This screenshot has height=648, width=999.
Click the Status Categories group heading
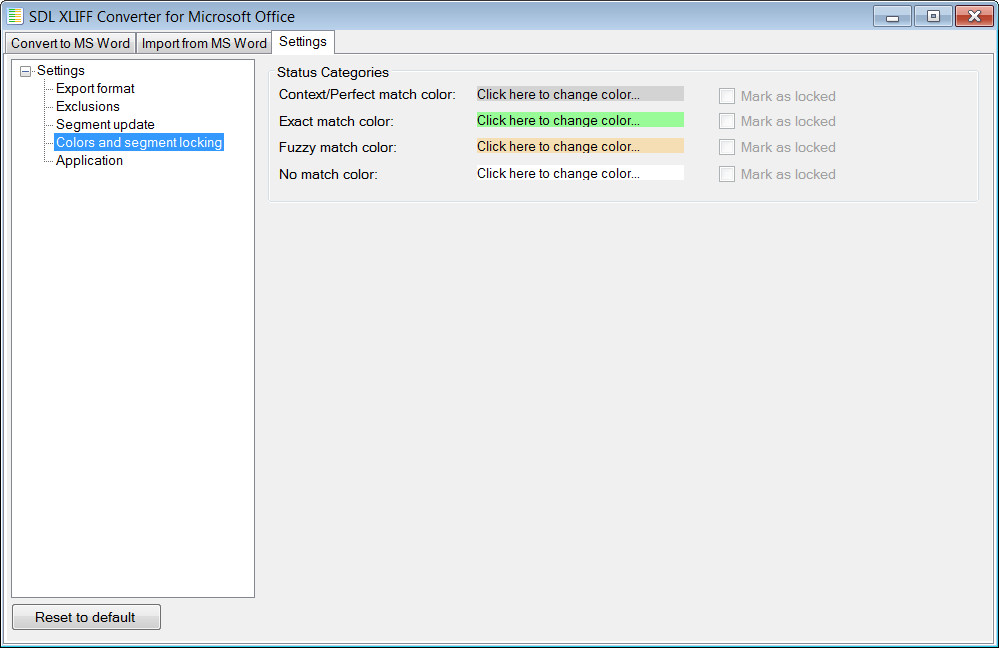[x=333, y=73]
